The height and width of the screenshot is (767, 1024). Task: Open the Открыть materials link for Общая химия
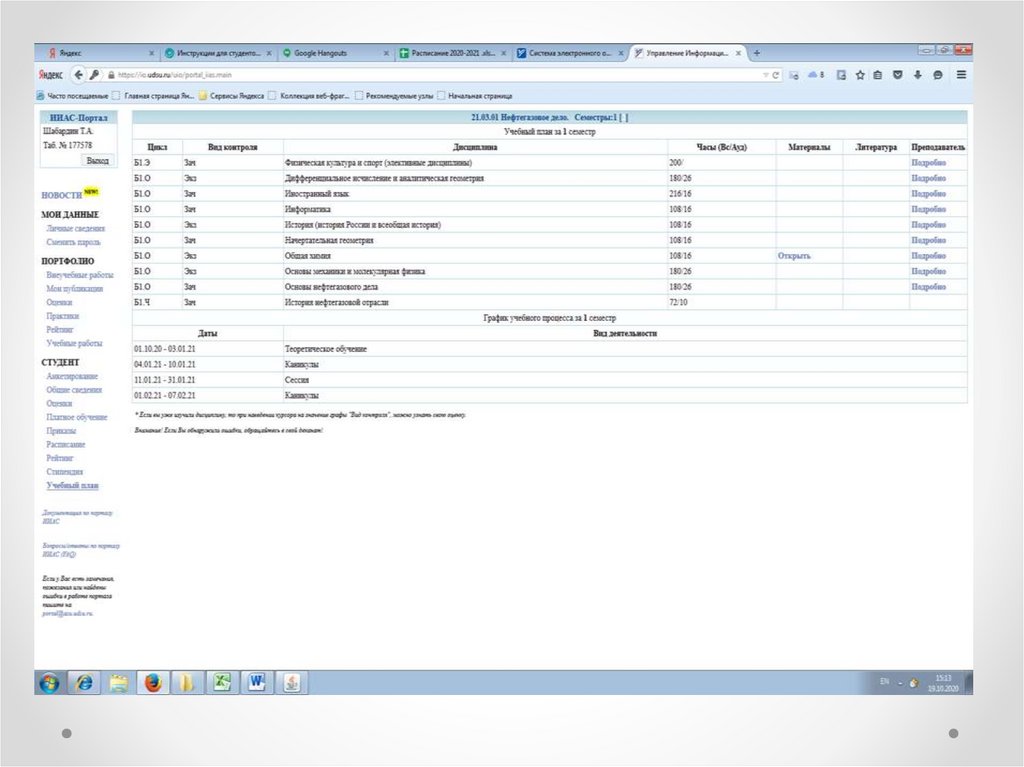[794, 256]
